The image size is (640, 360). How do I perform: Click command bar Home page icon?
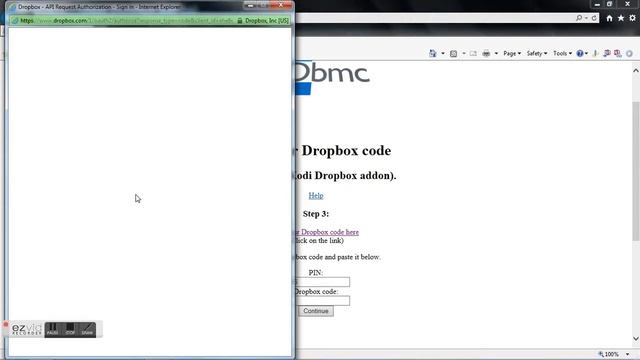tap(433, 53)
